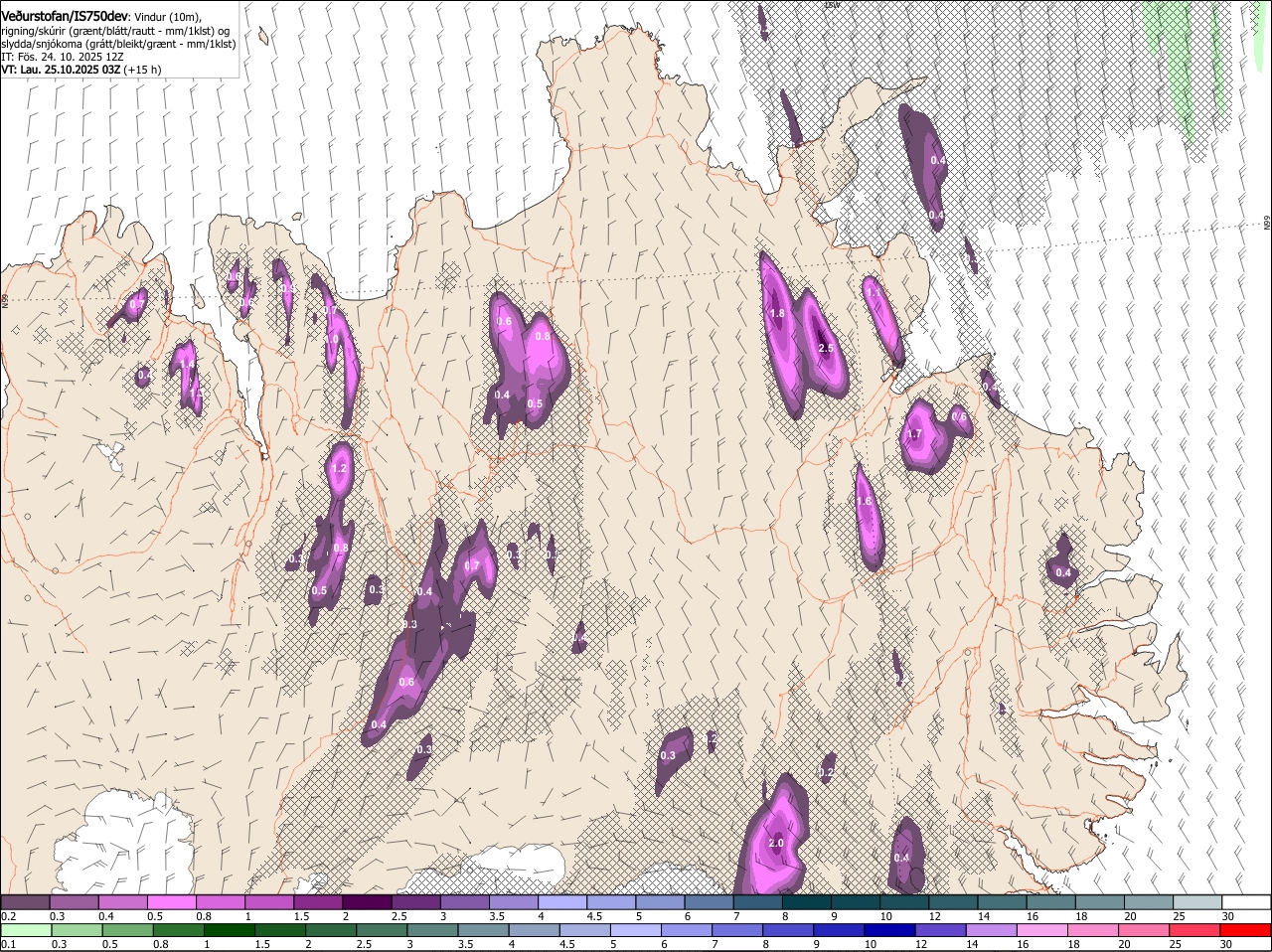Click the VT: Lau. 25.10.2025 03Z (+15 h) line
1272x952 pixels.
(80, 70)
